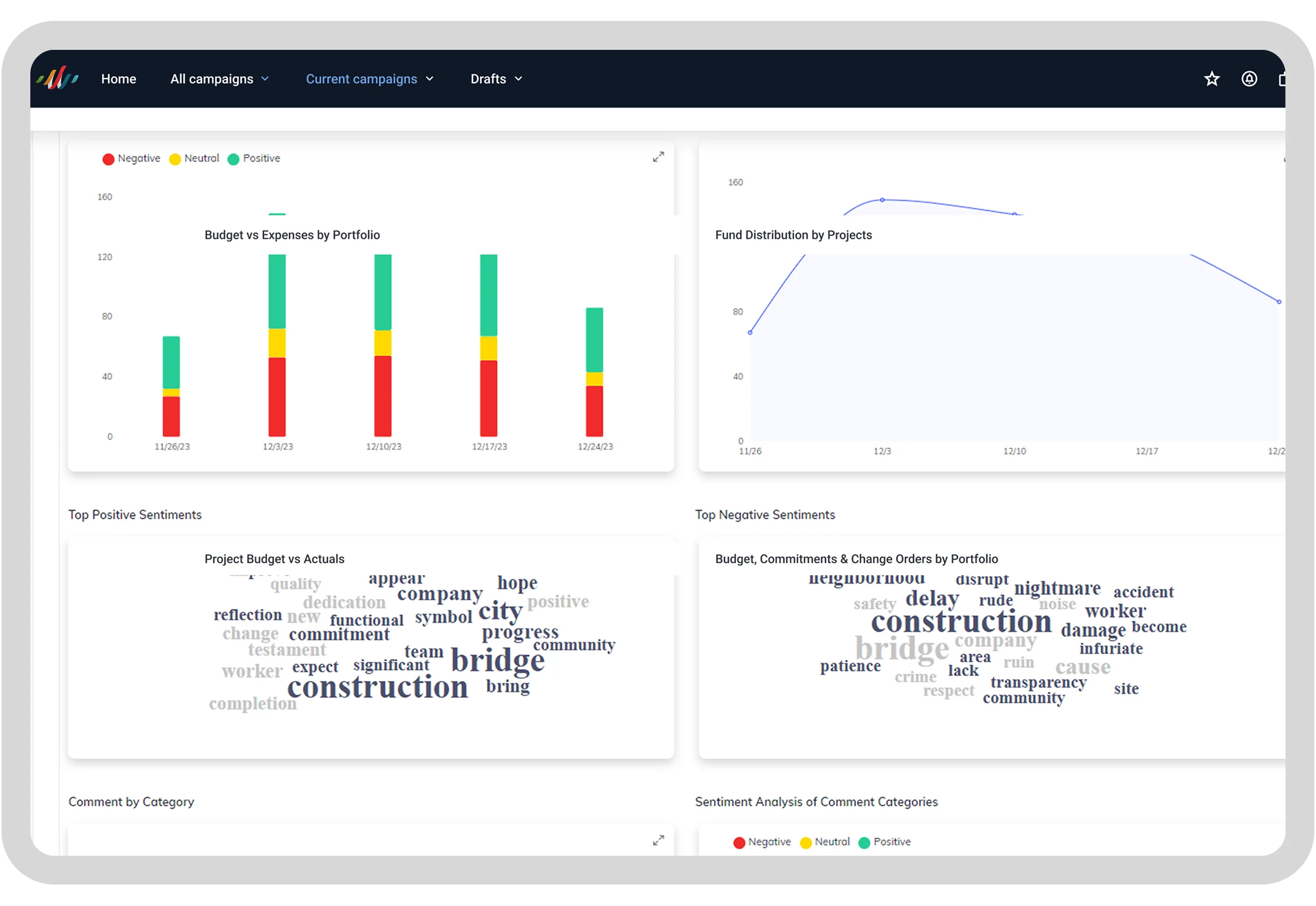Screen dimensions: 1316x906
Task: Open the All campaigns dropdown
Action: (220, 79)
